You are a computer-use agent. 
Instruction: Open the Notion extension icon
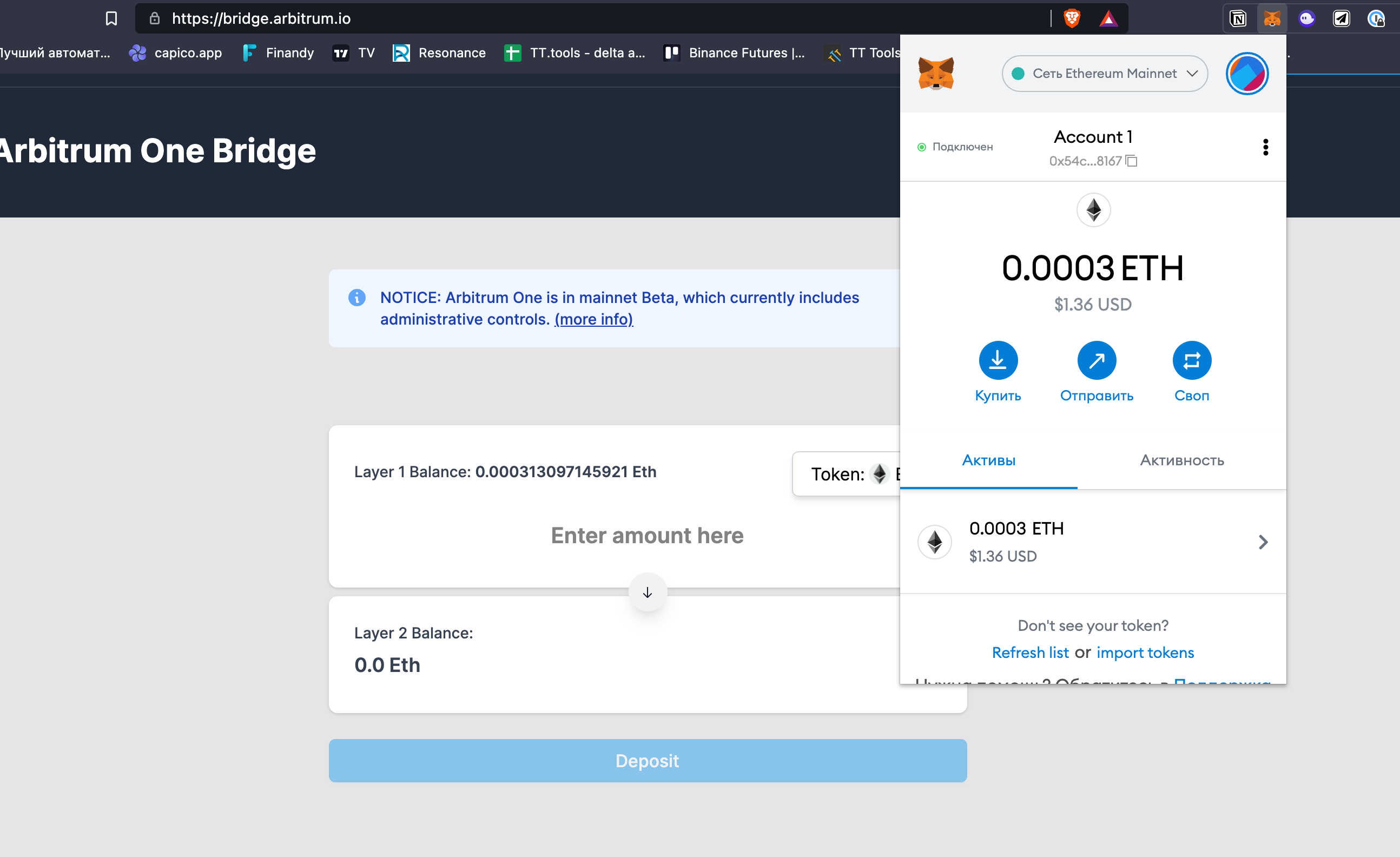pos(1238,19)
